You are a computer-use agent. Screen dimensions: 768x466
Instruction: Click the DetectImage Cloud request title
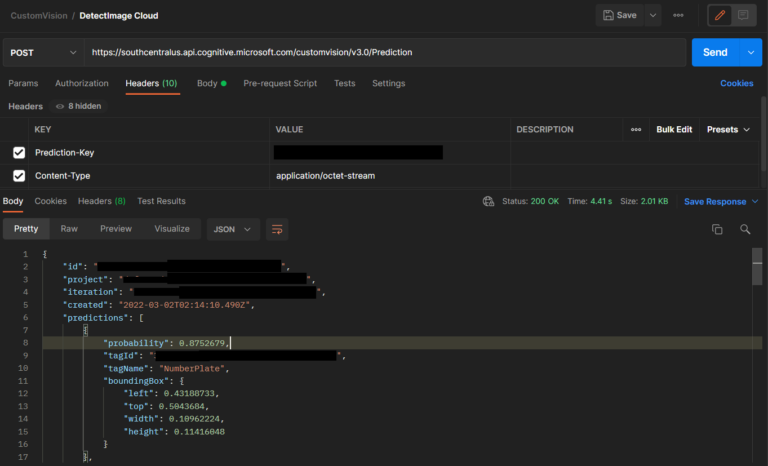(x=119, y=16)
